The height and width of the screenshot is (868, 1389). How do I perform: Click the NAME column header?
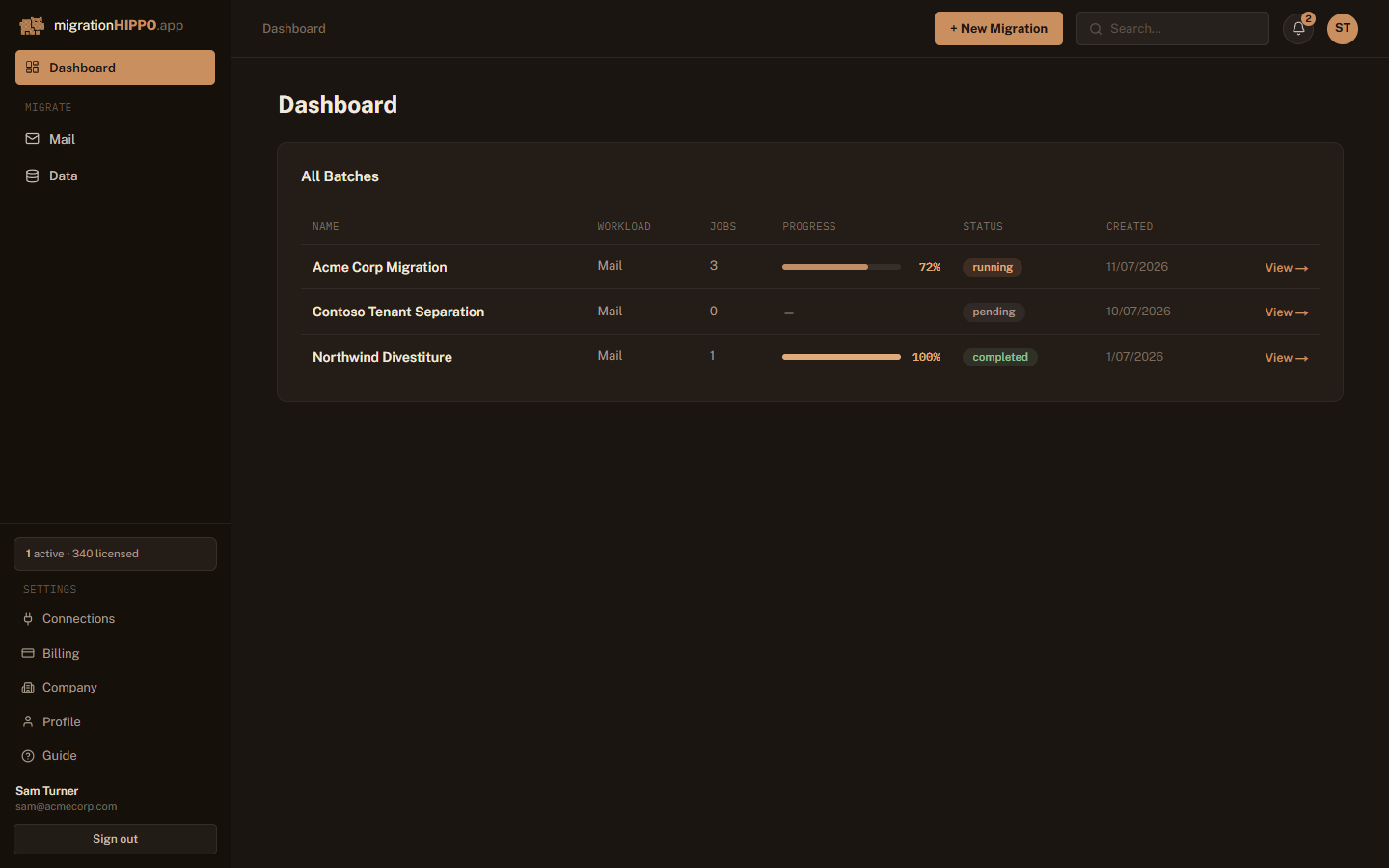[x=326, y=227]
